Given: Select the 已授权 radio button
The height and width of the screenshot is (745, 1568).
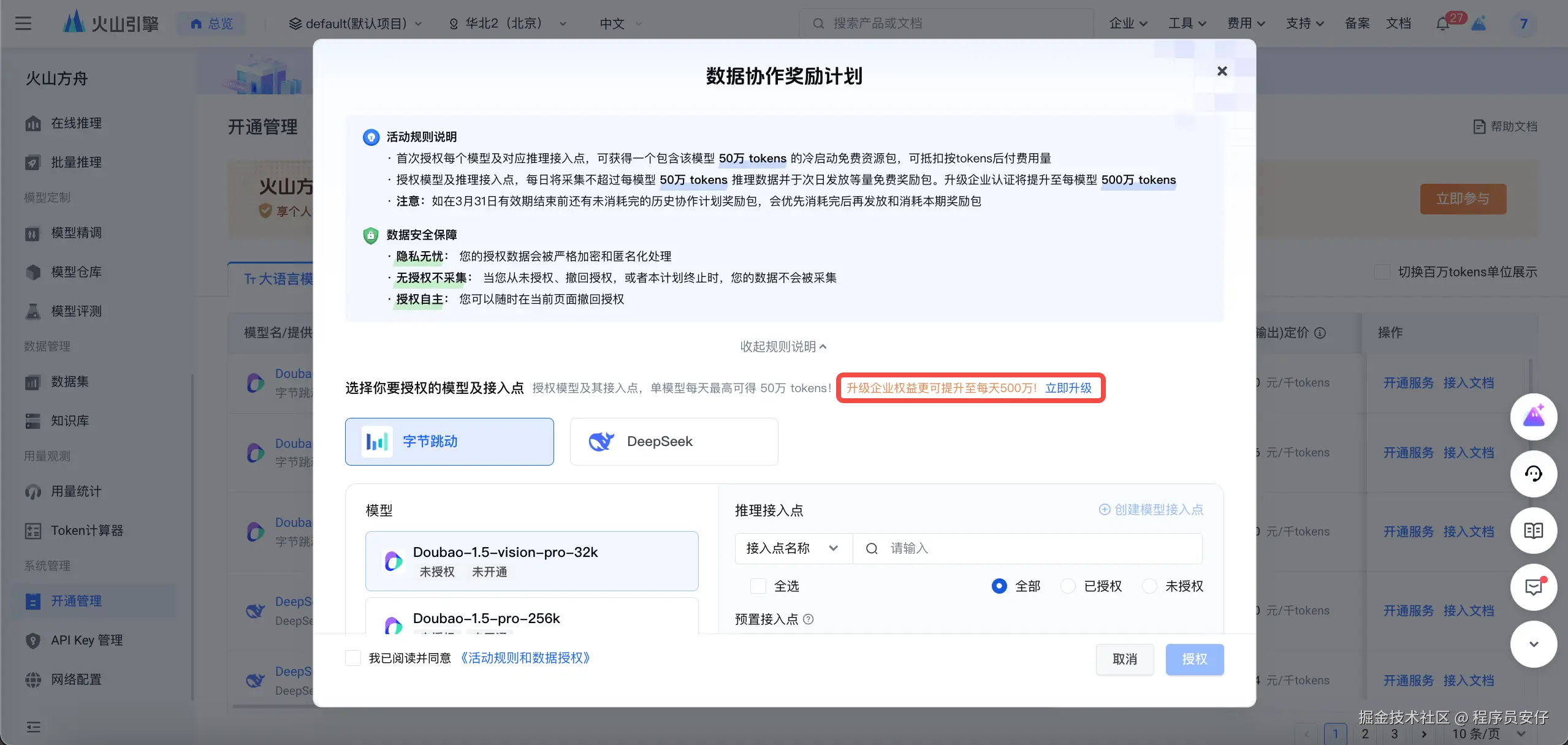Looking at the screenshot, I should pos(1068,586).
